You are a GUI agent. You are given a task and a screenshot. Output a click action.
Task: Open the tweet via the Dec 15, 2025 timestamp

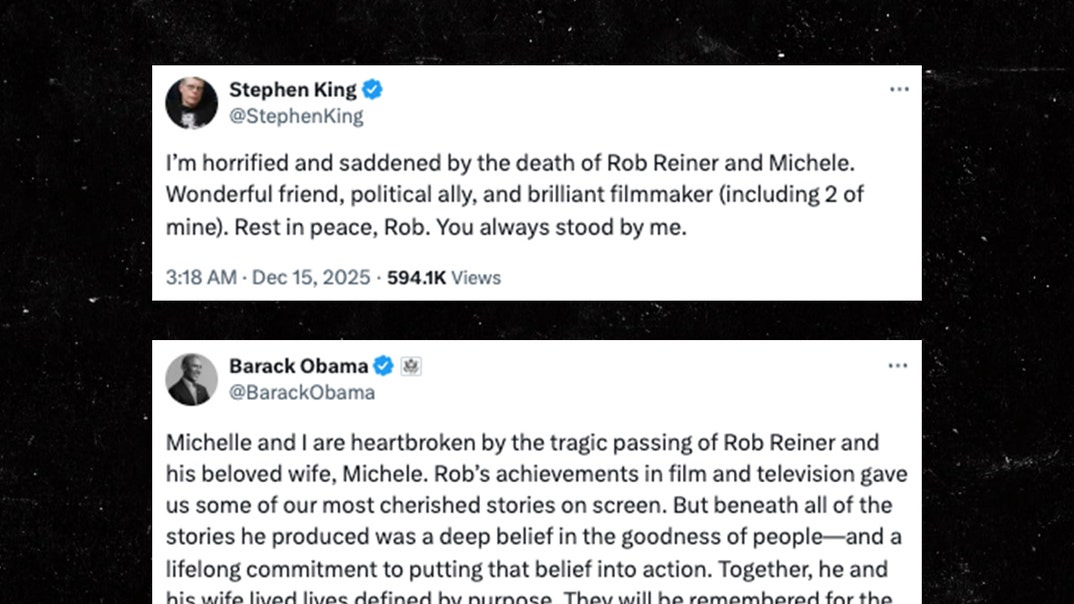pyautogui.click(x=312, y=277)
